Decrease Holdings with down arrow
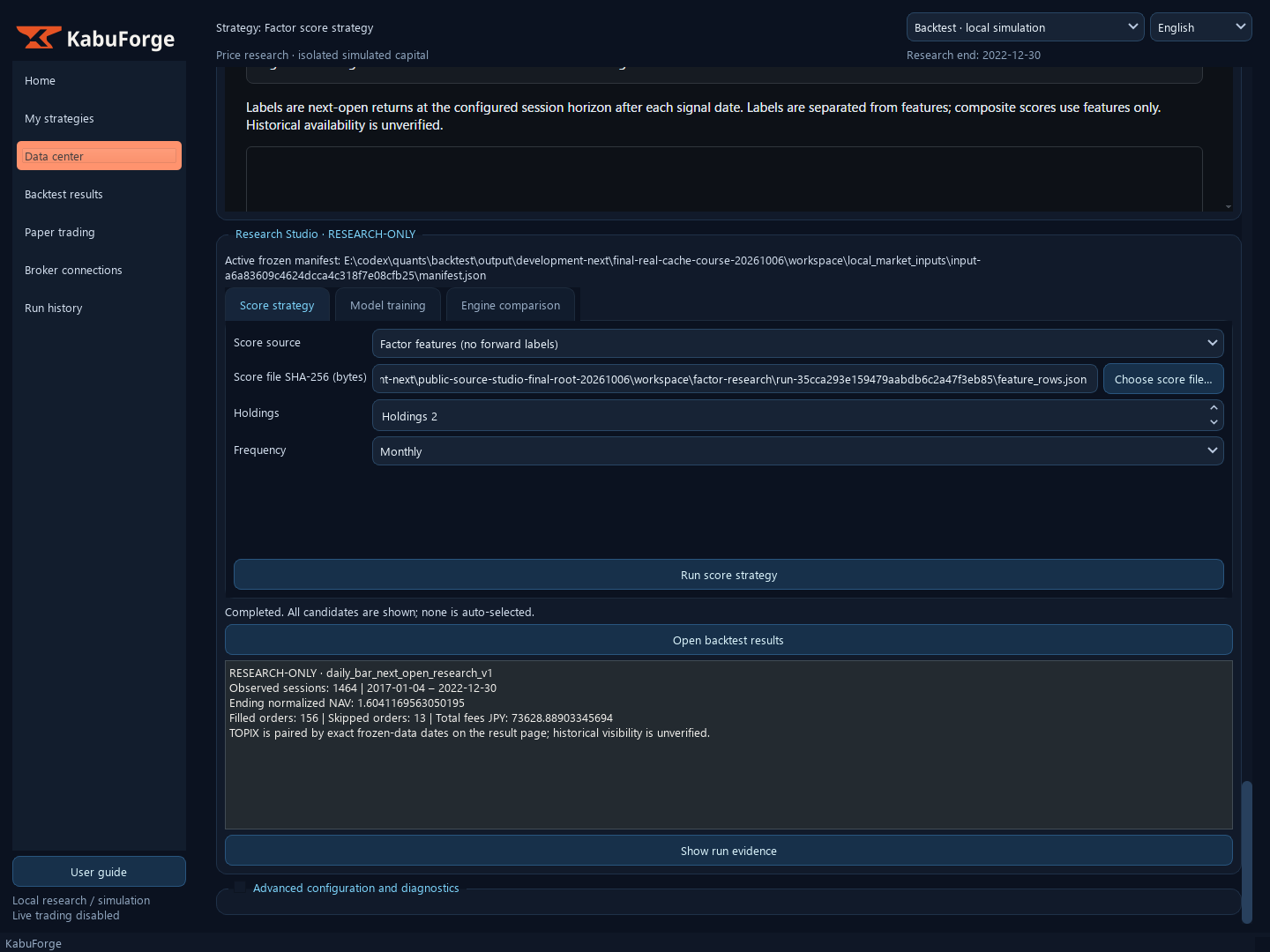Image resolution: width=1270 pixels, height=952 pixels. (x=1214, y=422)
